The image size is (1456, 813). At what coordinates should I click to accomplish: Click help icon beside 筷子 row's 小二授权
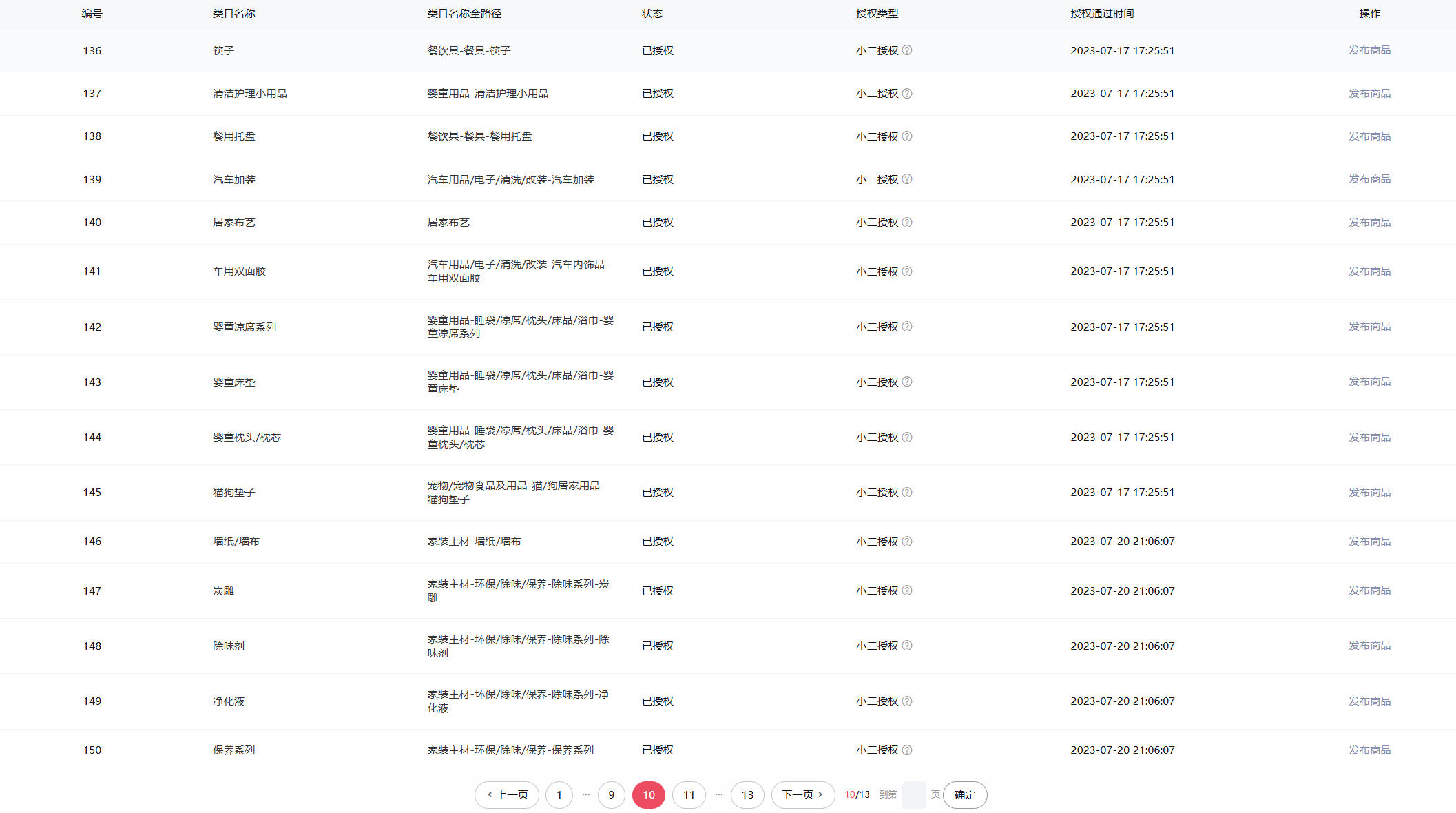pyautogui.click(x=907, y=50)
